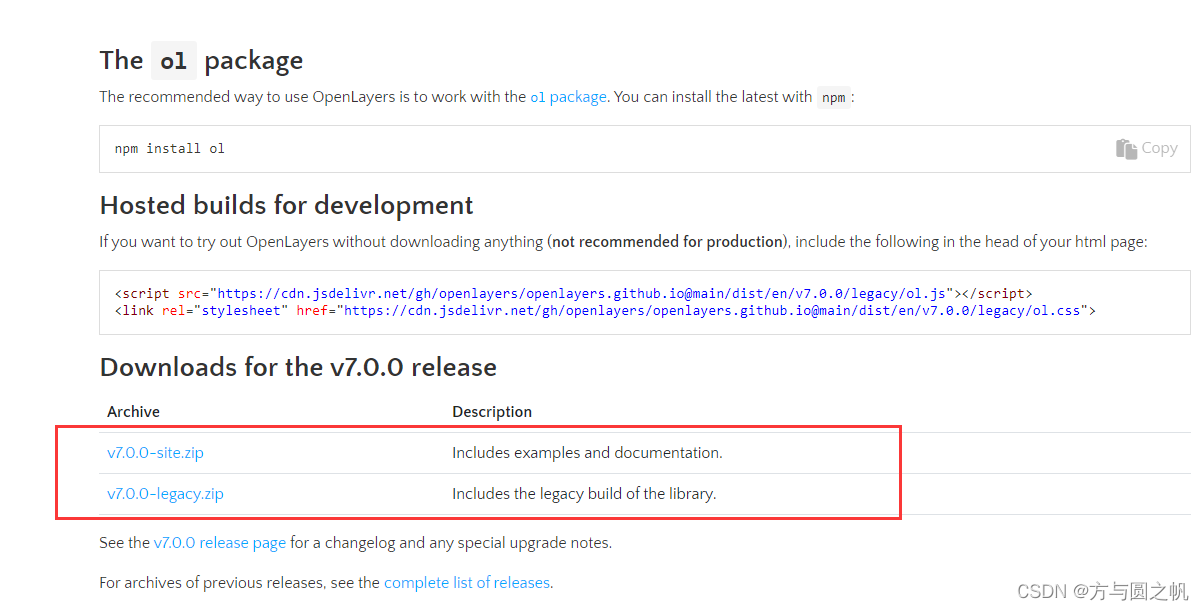The image size is (1204, 610).
Task: Download v7.0.0-legacy.zip archive
Action: (165, 493)
